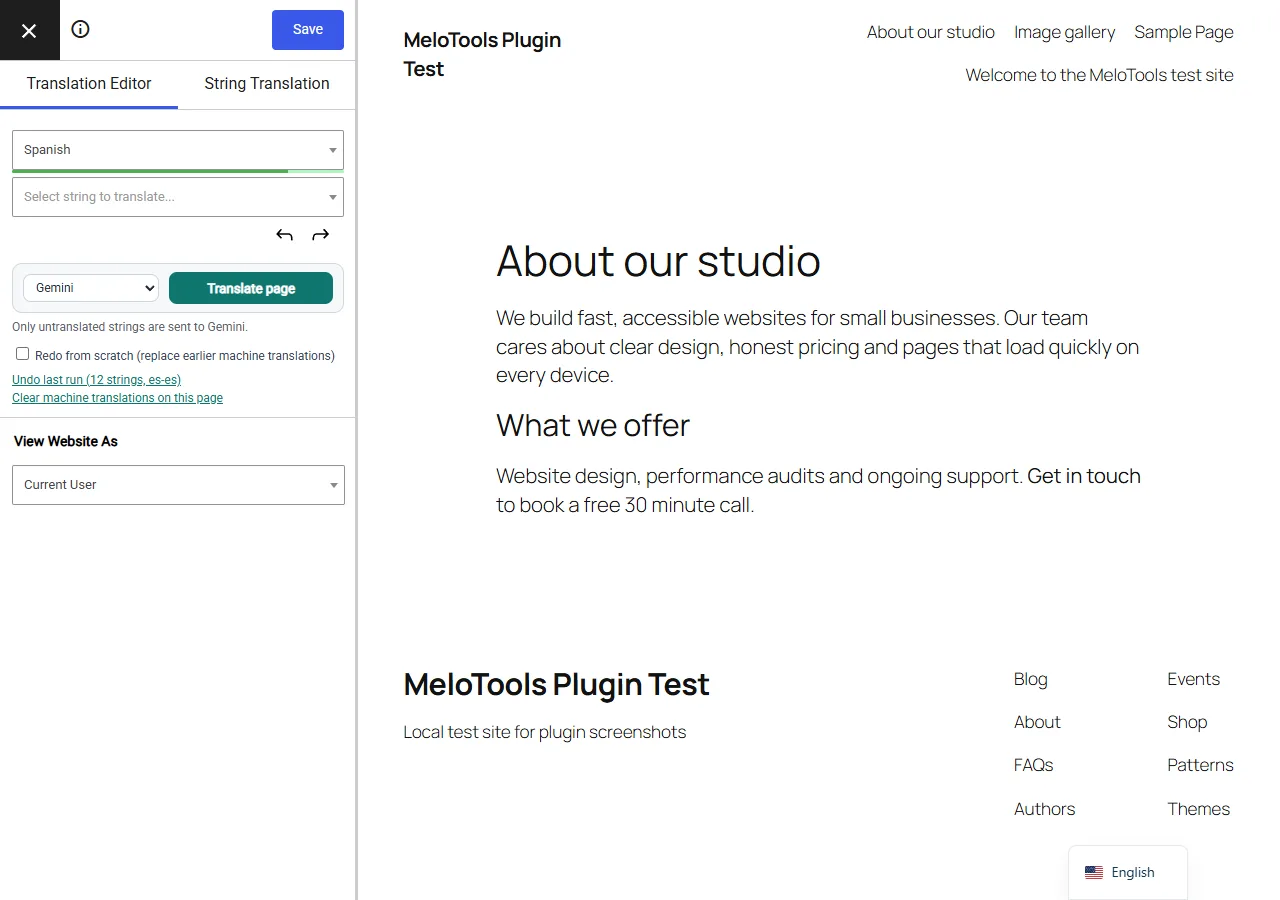Open the Patterns footer link
This screenshot has height=900, width=1280.
tap(1200, 765)
